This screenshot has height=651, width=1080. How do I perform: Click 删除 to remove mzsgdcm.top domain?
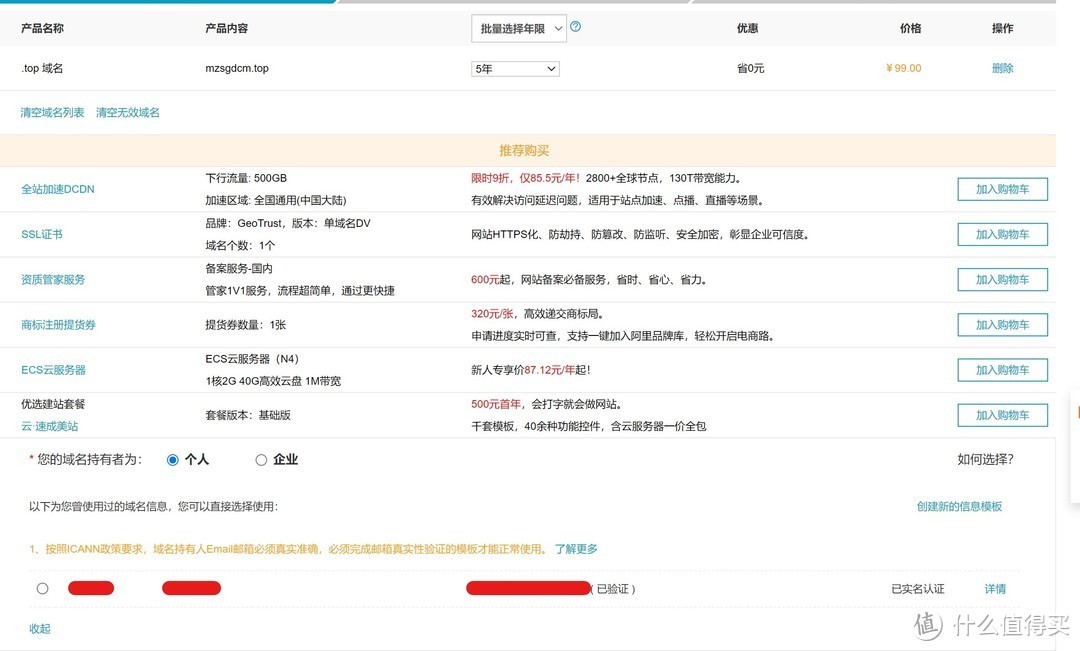(x=1002, y=68)
